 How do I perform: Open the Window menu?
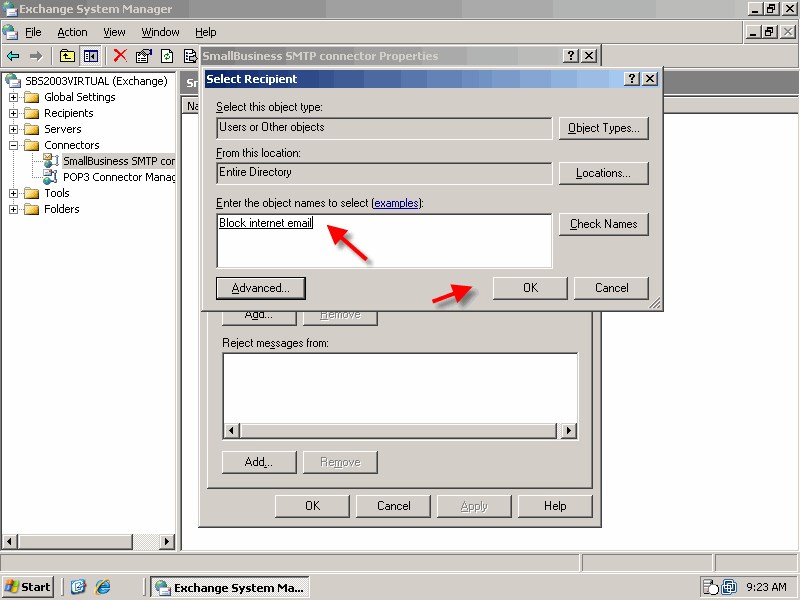click(160, 32)
